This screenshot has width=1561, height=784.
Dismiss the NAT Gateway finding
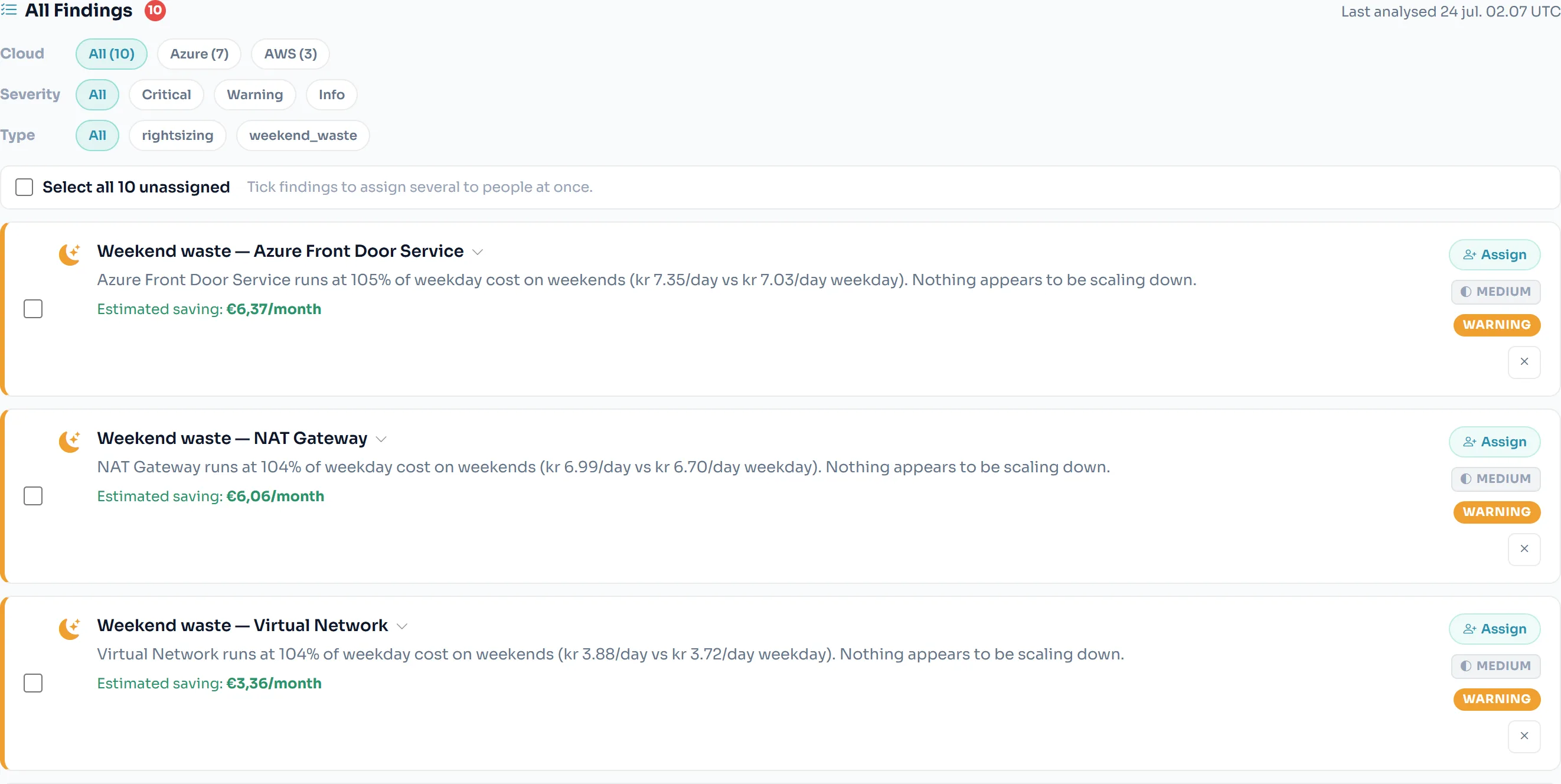tap(1524, 549)
